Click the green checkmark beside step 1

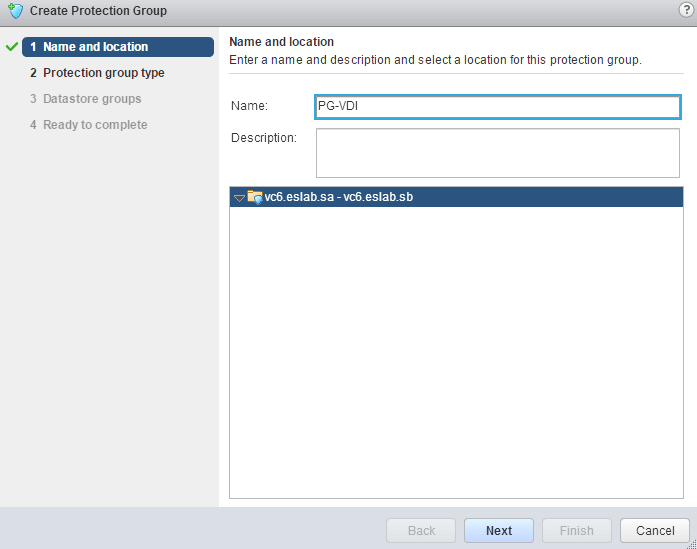12,47
